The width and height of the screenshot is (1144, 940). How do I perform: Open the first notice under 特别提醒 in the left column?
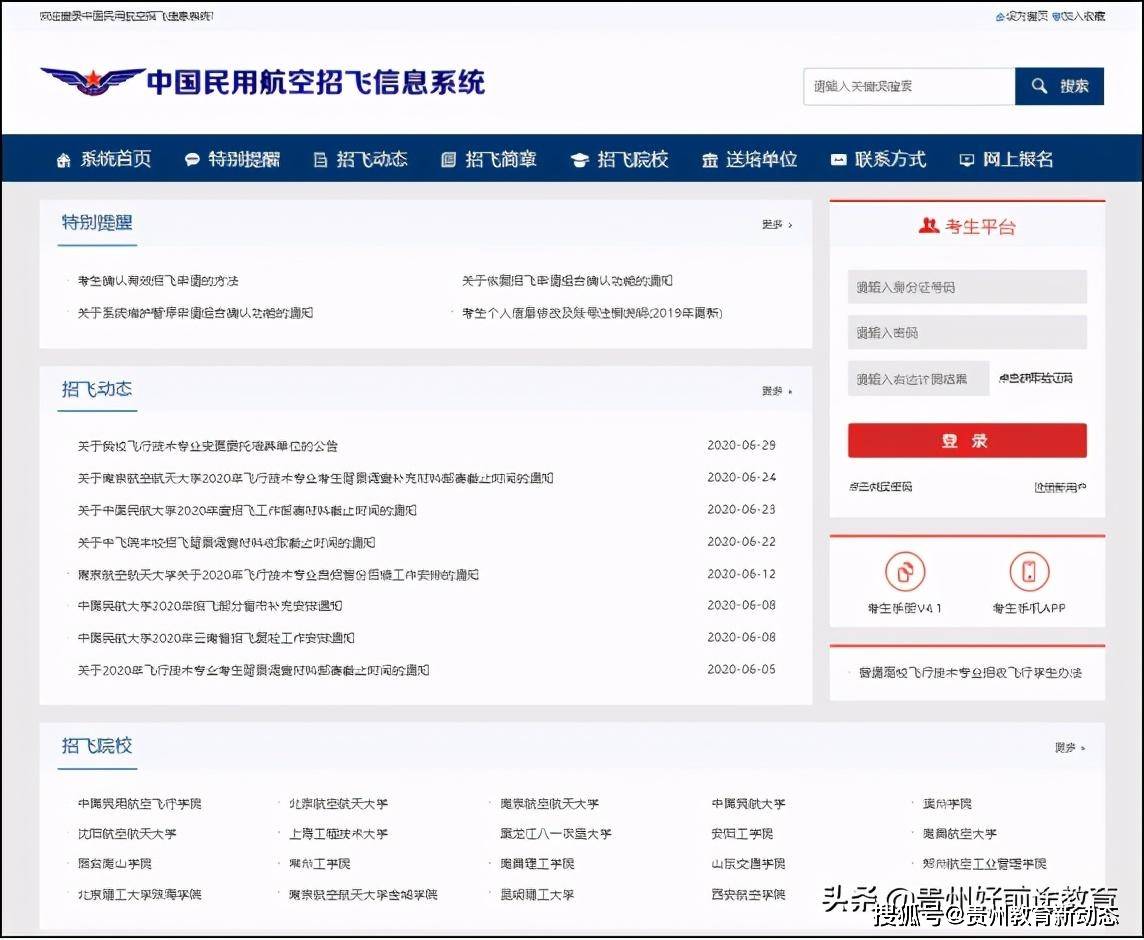pyautogui.click(x=158, y=280)
